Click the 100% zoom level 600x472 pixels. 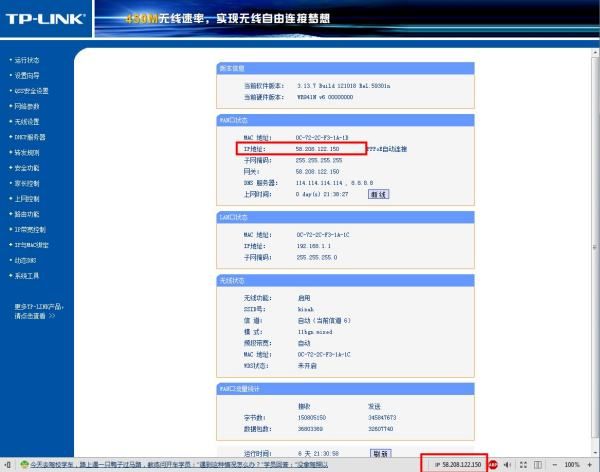coord(572,465)
